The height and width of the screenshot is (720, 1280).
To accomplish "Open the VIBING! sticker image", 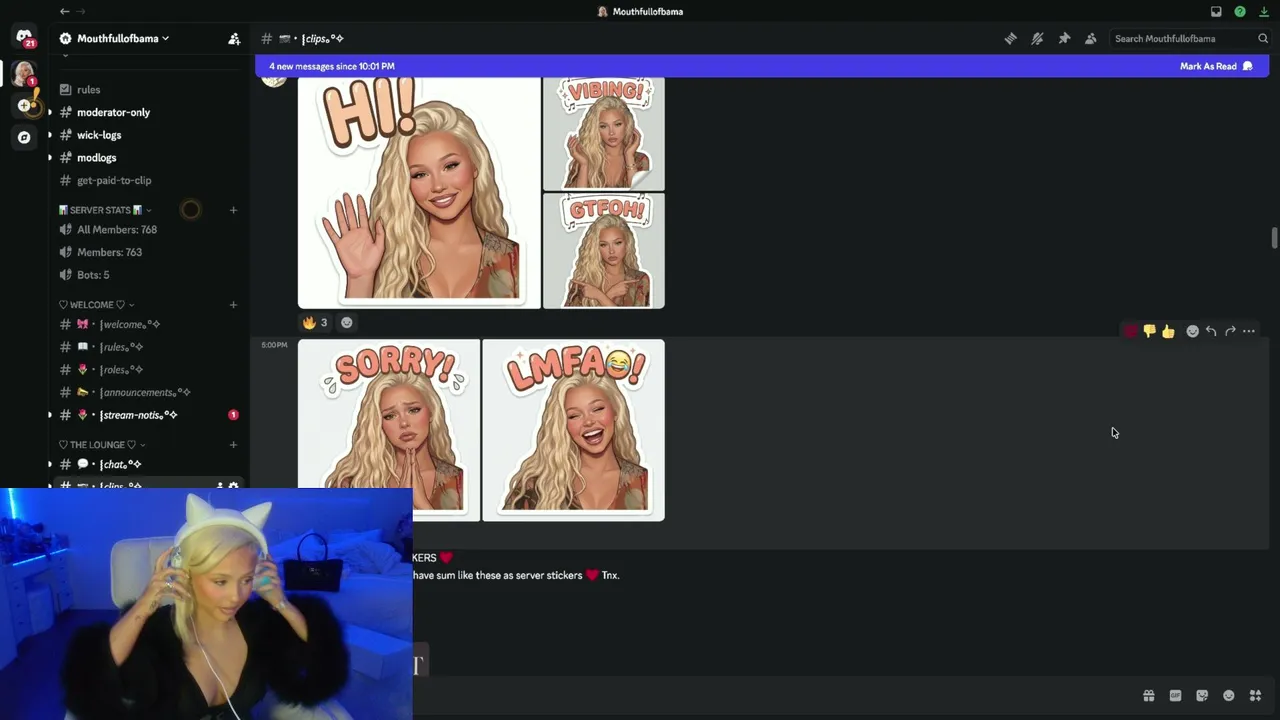I will tap(604, 134).
